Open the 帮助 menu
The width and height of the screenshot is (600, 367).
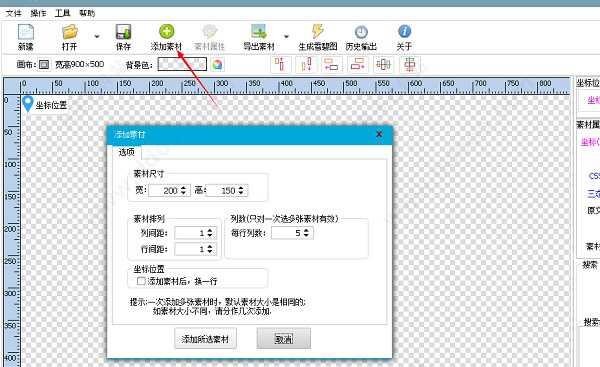pyautogui.click(x=87, y=13)
